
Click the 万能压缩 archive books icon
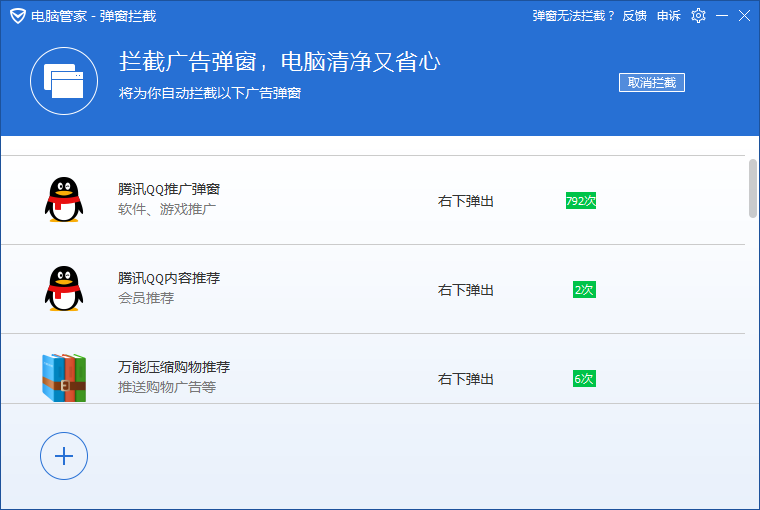64,378
